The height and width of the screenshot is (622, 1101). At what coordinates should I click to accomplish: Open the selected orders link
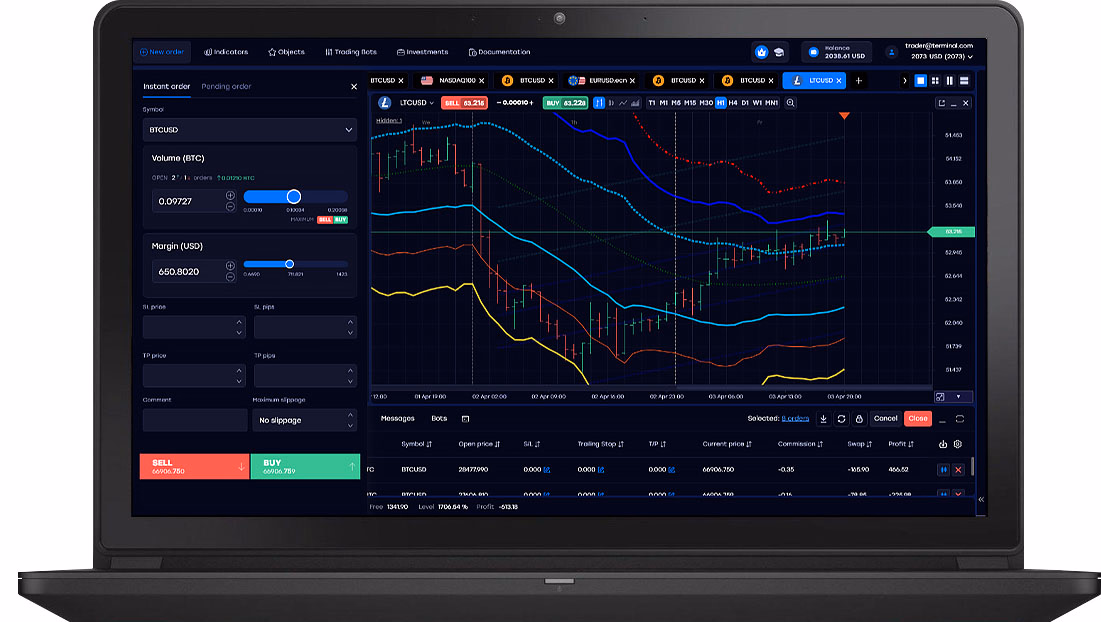pos(795,418)
